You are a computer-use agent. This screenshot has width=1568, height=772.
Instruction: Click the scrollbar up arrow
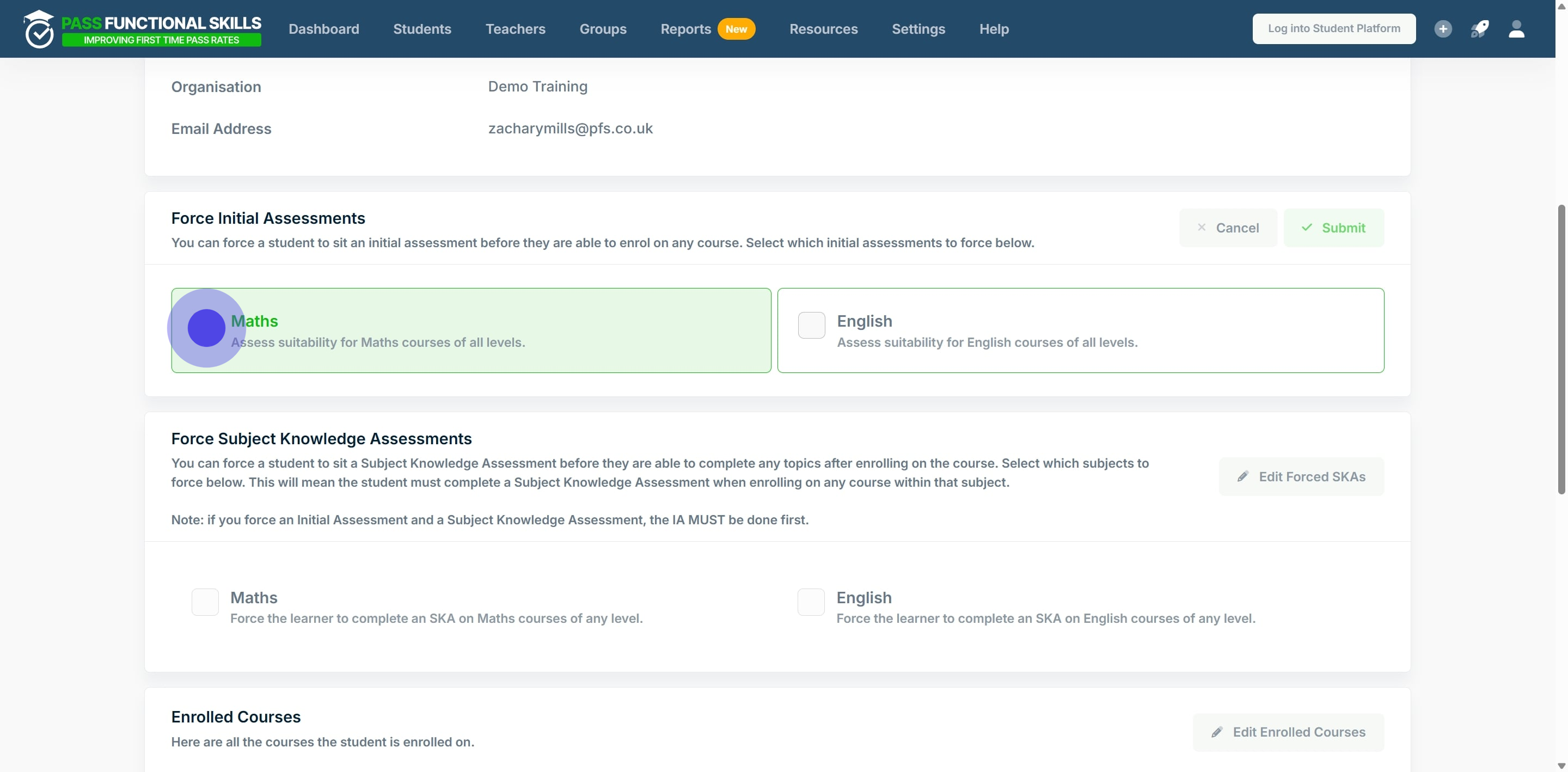(x=1561, y=6)
